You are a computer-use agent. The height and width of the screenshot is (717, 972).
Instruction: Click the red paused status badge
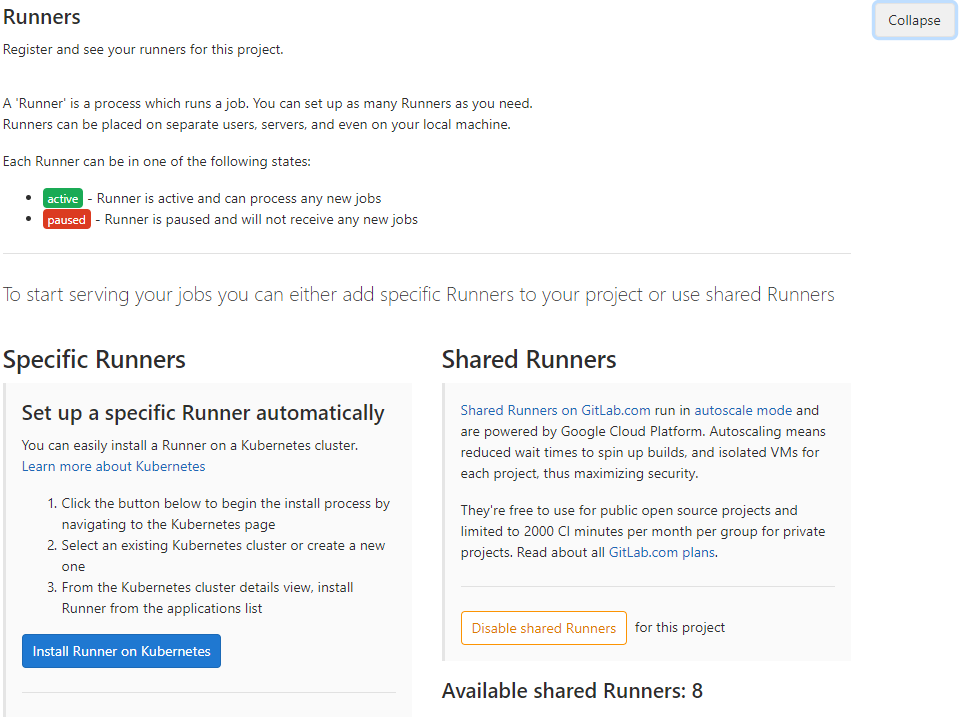point(66,219)
